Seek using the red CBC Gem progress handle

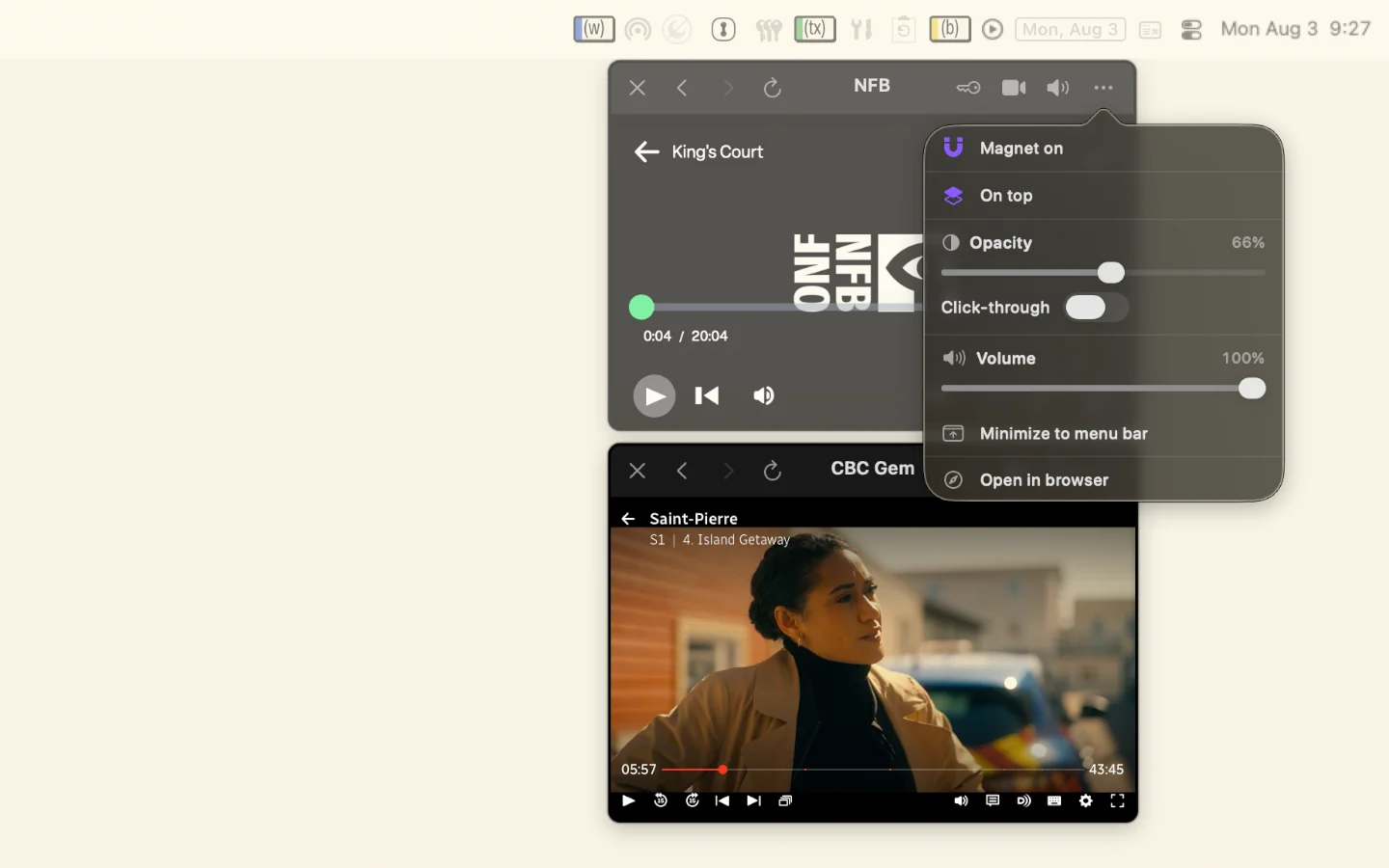point(722,770)
